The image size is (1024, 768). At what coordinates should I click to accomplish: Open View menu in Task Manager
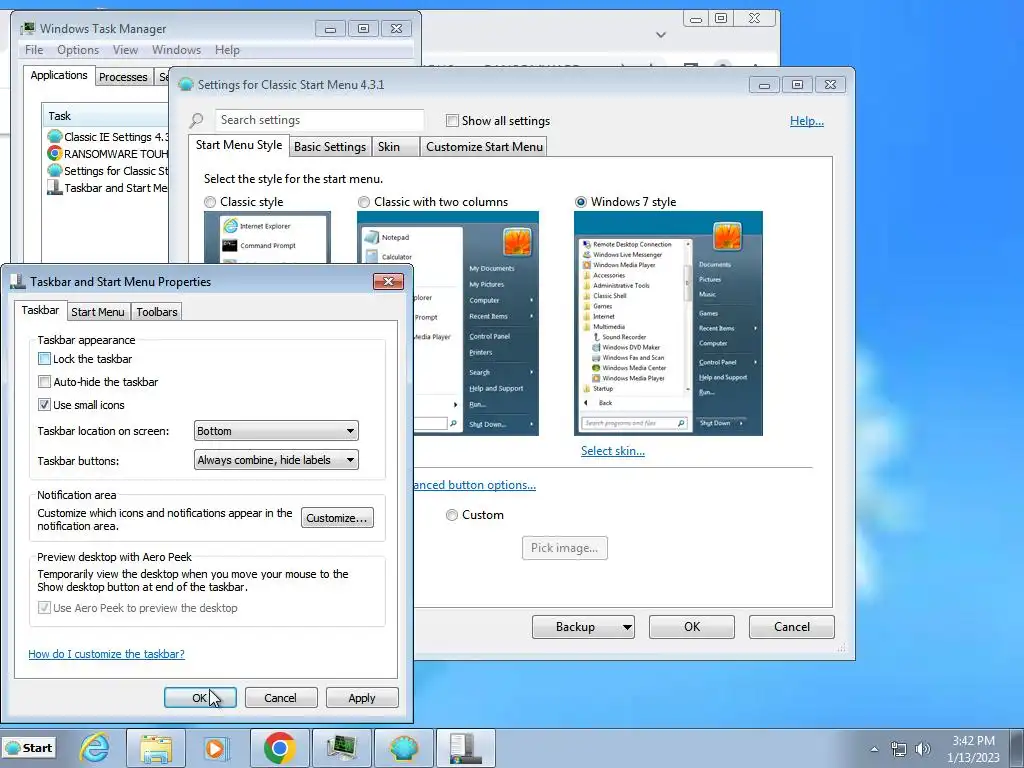tap(125, 50)
